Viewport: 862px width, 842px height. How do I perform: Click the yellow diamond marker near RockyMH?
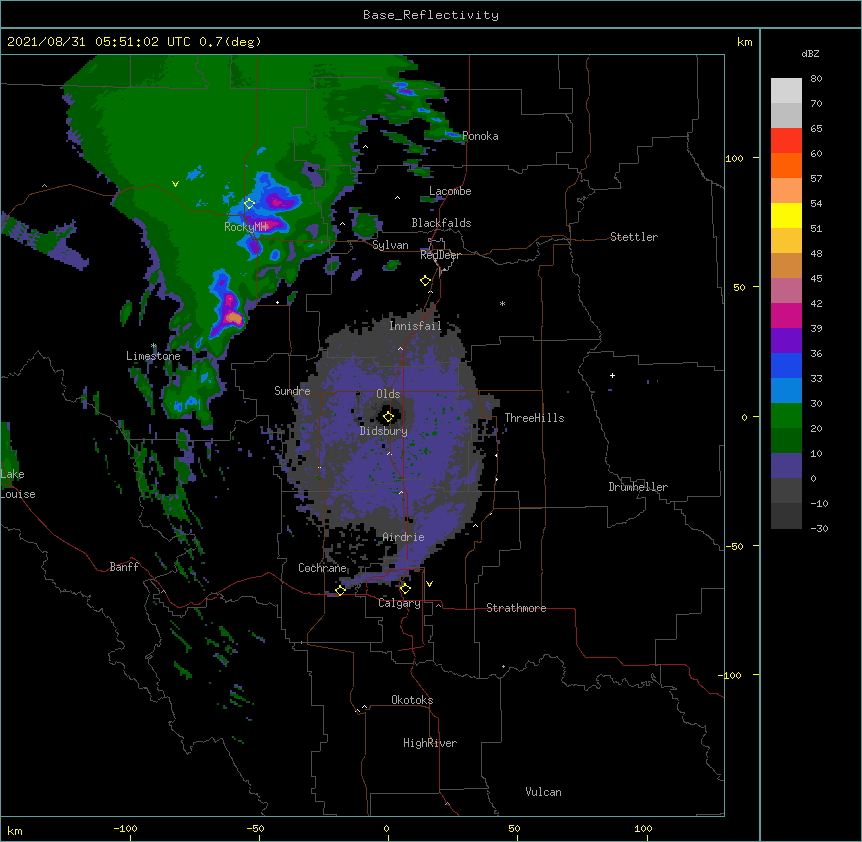(249, 204)
